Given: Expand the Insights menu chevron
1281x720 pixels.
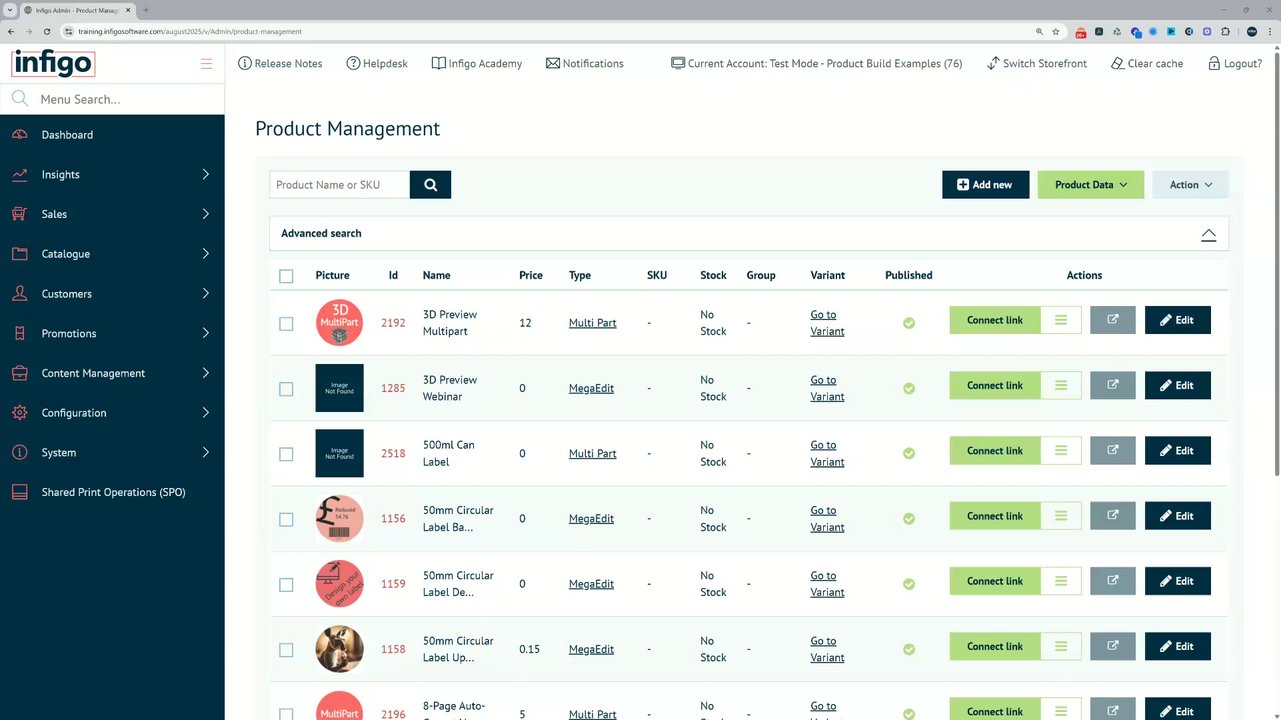Looking at the screenshot, I should point(206,174).
